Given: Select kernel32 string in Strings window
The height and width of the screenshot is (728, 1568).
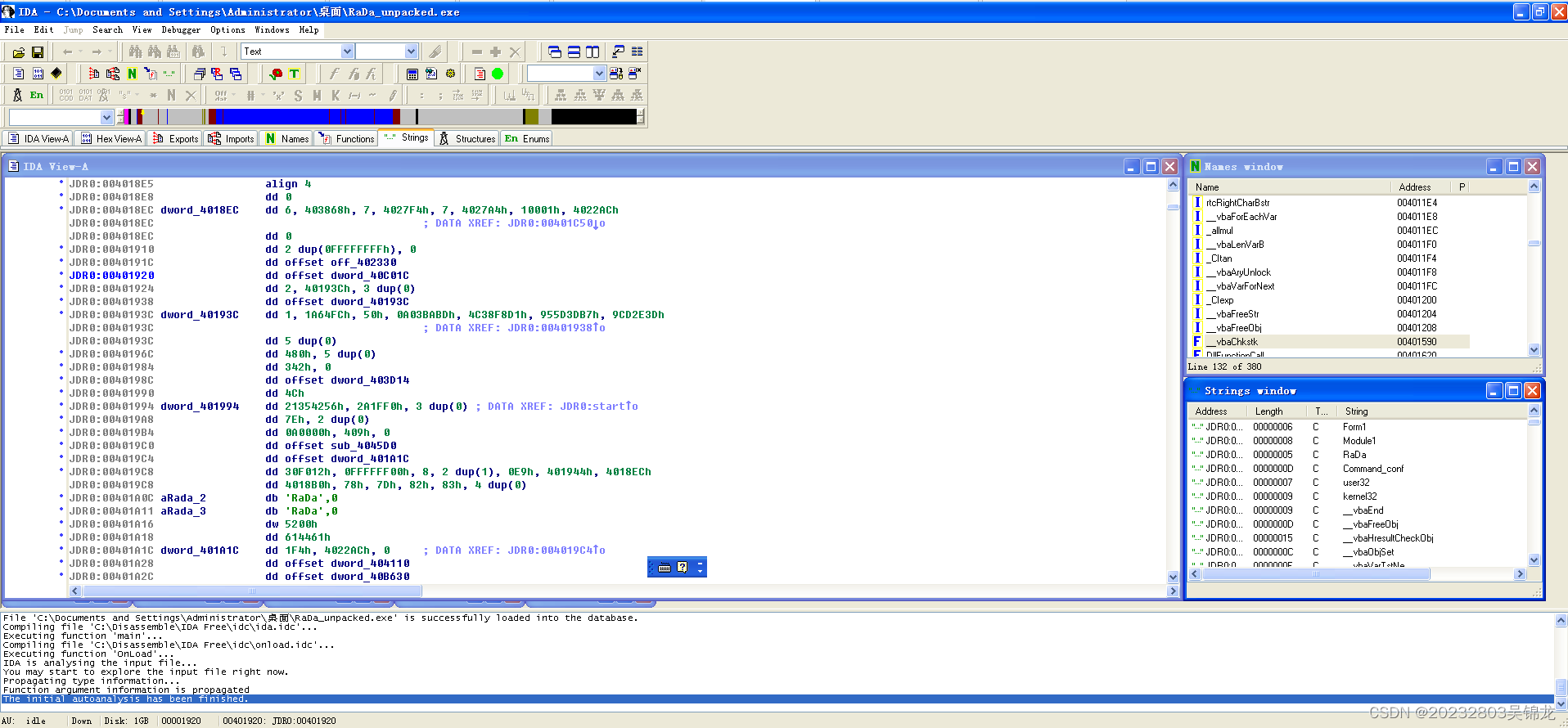Looking at the screenshot, I should coord(1358,497).
